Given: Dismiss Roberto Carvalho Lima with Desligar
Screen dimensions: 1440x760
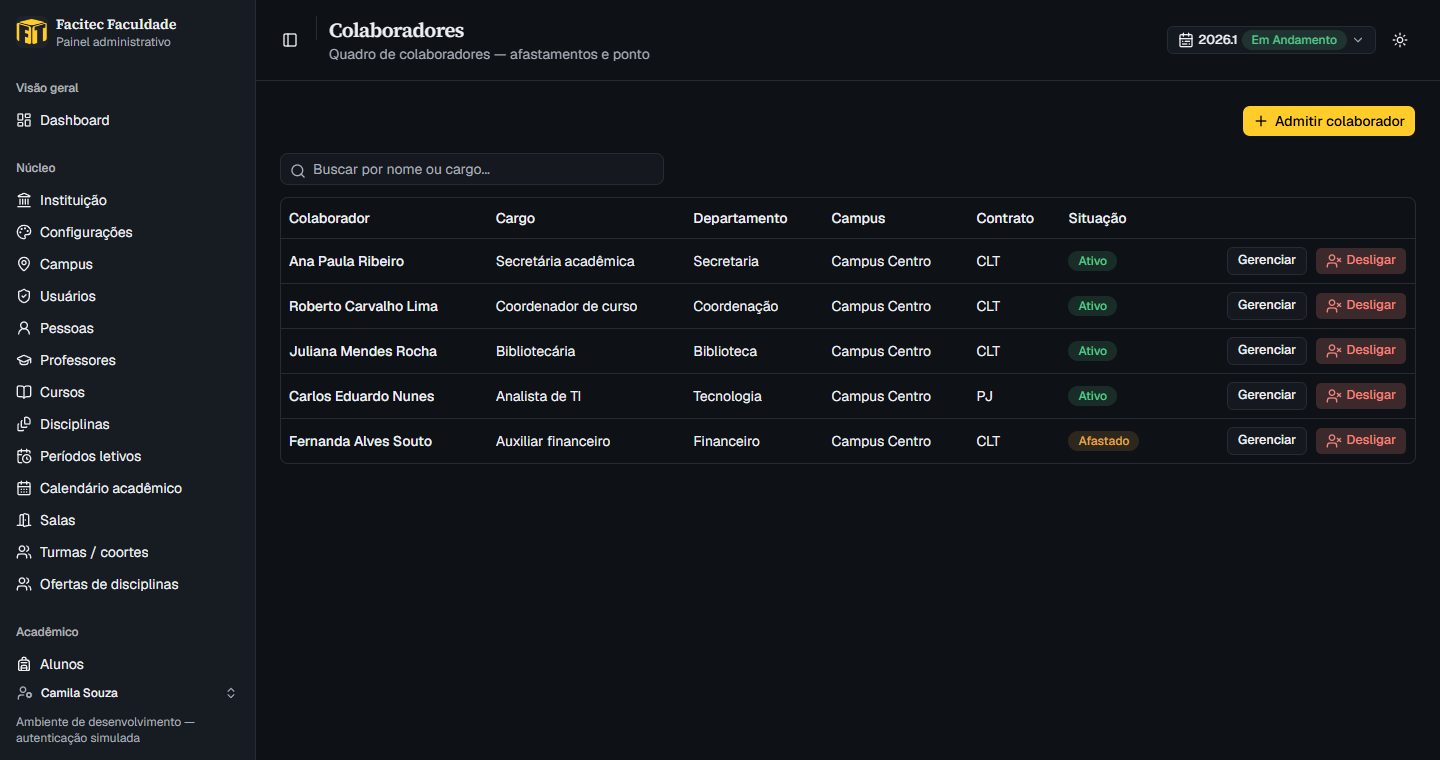Looking at the screenshot, I should point(1361,306).
